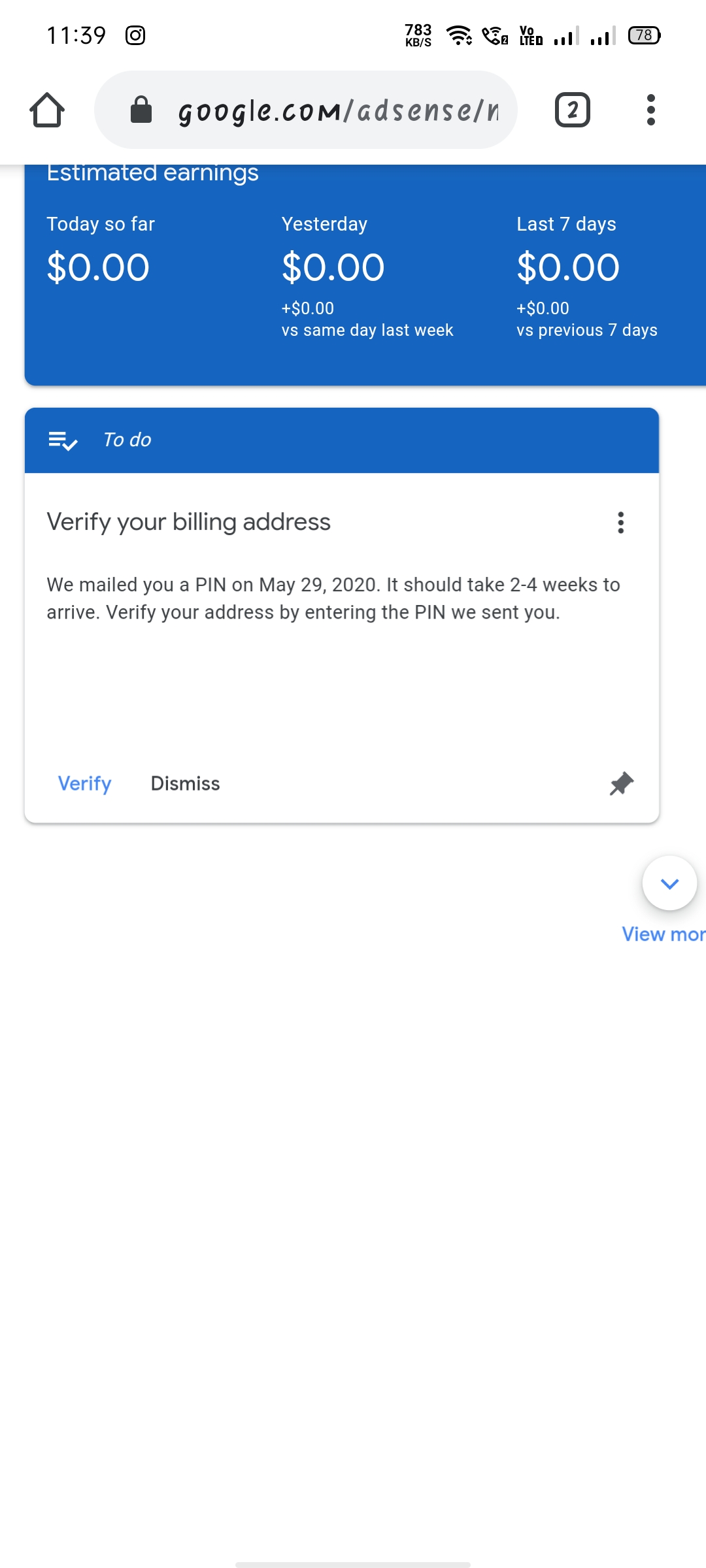Viewport: 706px width, 1568px height.
Task: Select the Estimated earnings header
Action: [153, 172]
